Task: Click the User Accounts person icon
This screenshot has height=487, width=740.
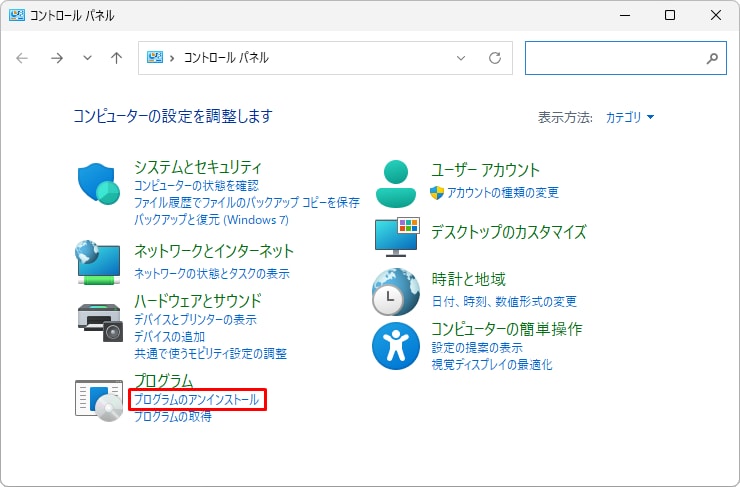Action: click(396, 184)
